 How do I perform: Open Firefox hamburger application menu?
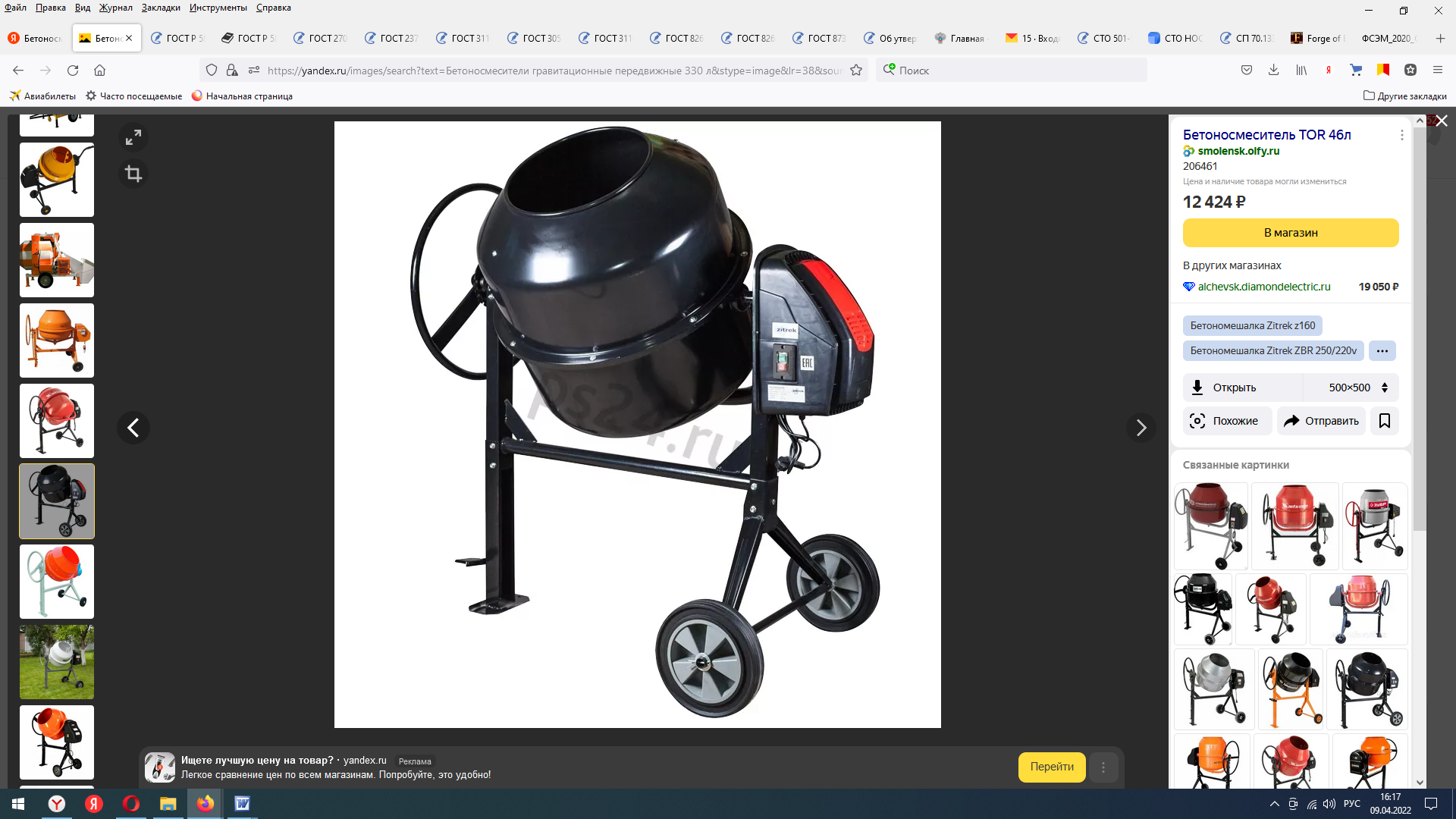coord(1438,71)
